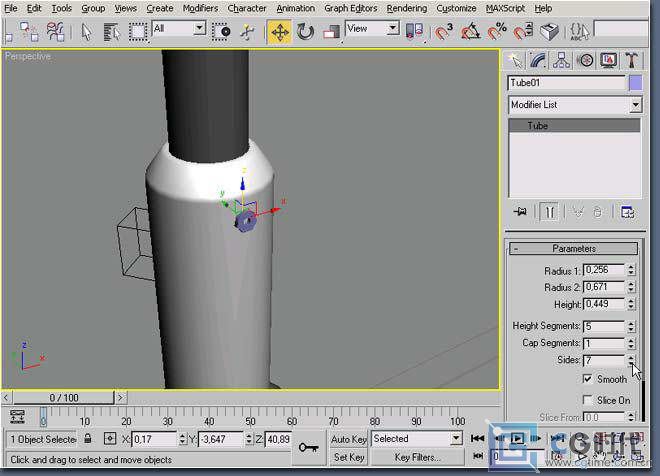Select the Tube entry in modifier stack

point(574,125)
